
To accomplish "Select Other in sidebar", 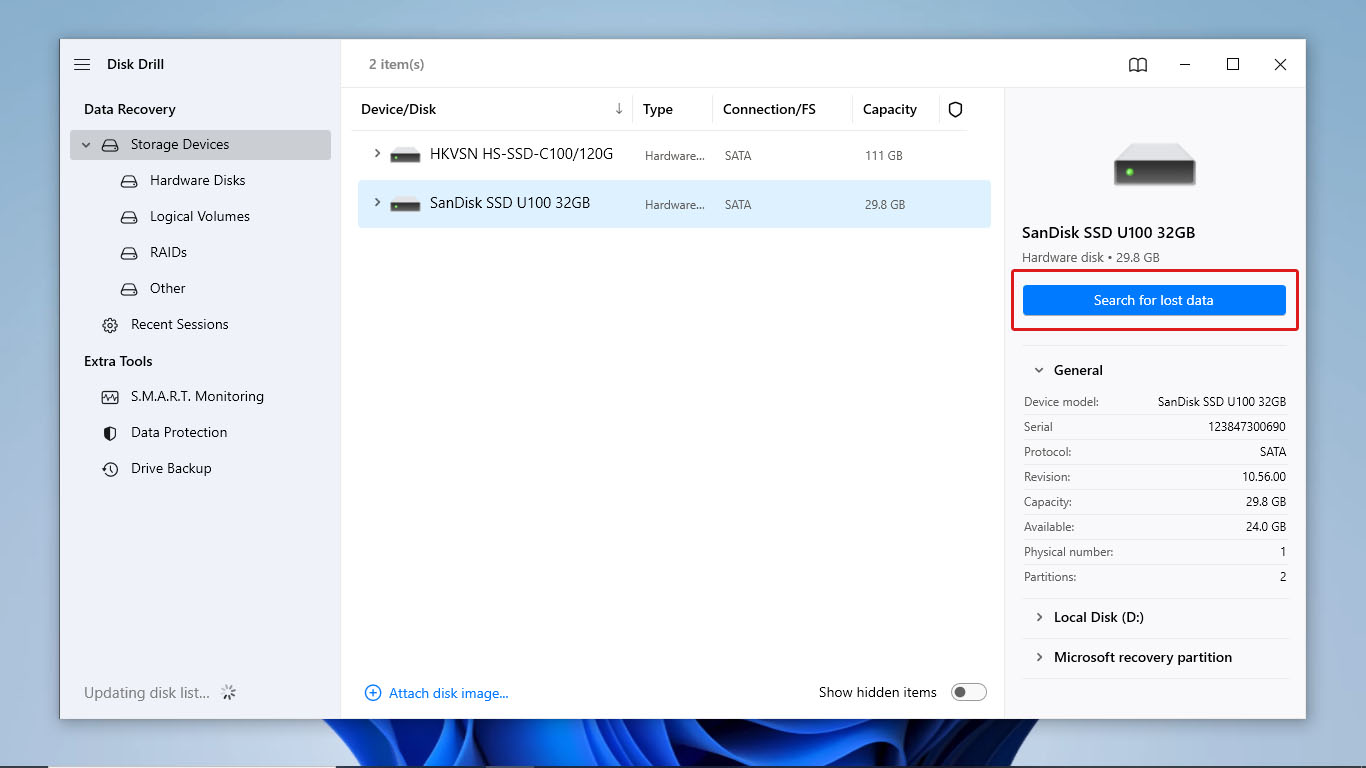I will (x=168, y=289).
